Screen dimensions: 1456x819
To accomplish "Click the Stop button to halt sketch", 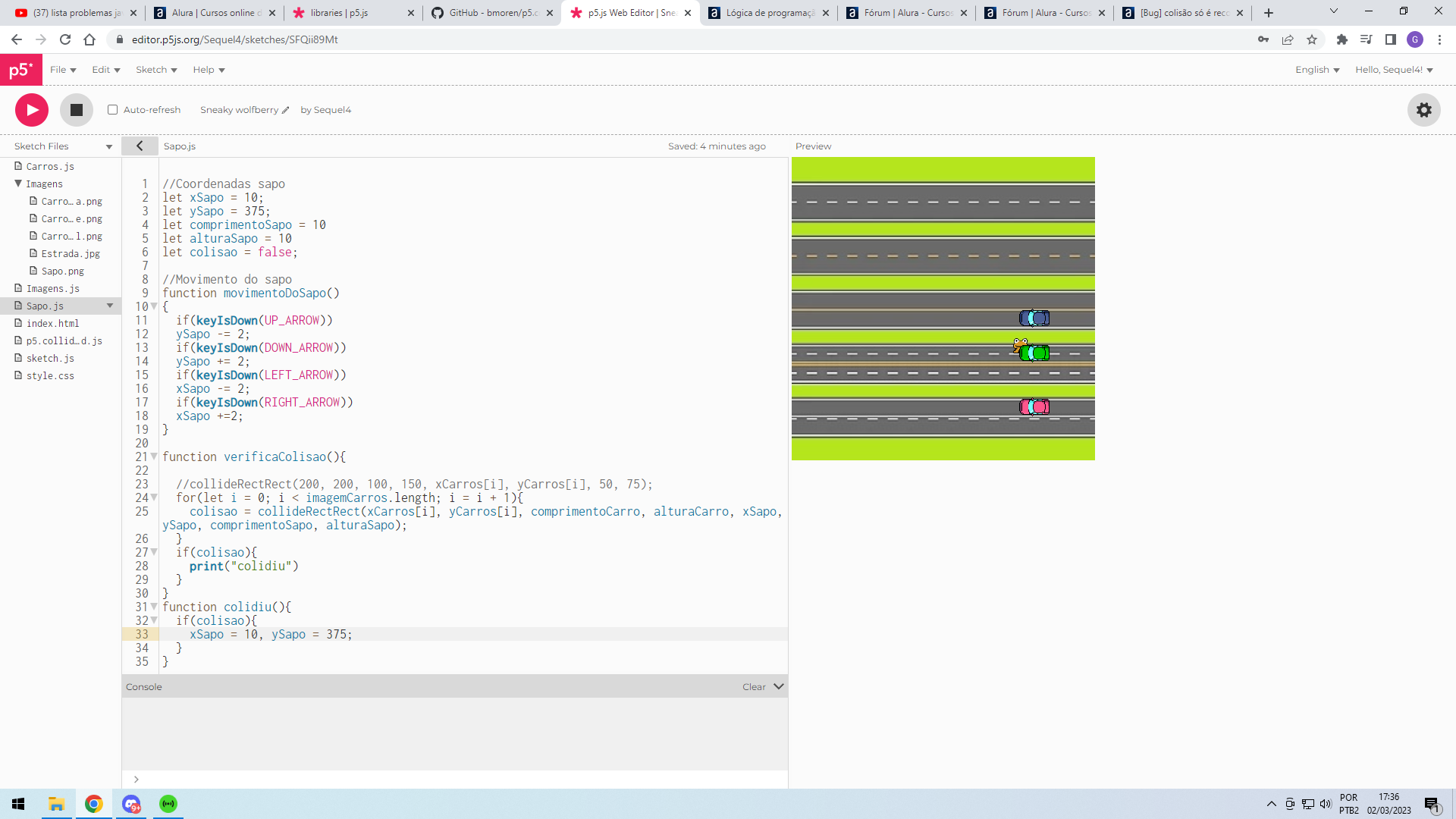I will 76,110.
